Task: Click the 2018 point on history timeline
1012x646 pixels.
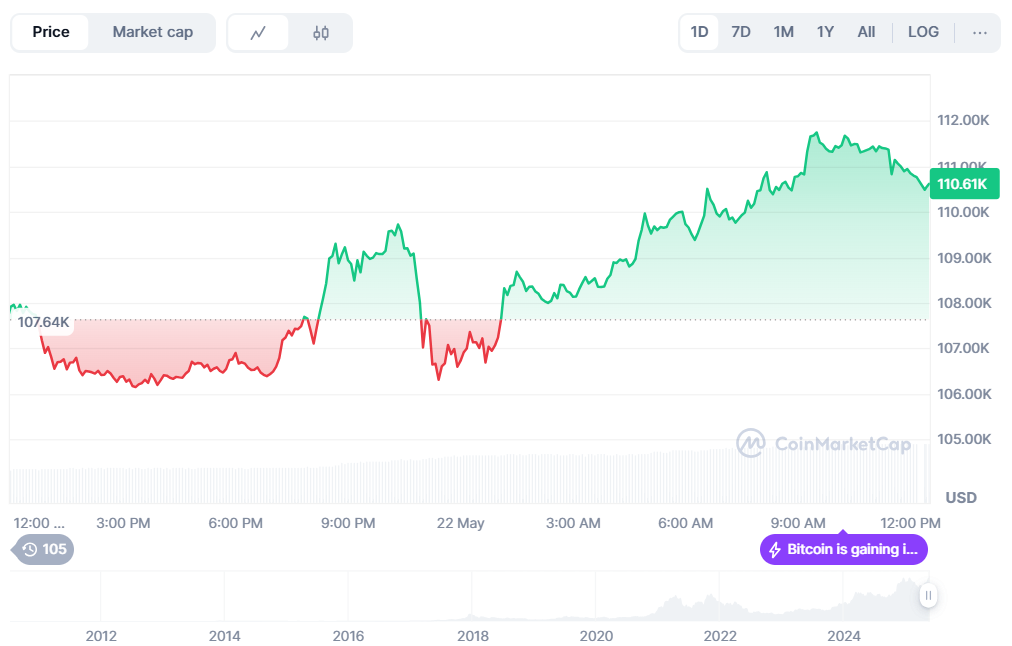Action: (x=472, y=635)
